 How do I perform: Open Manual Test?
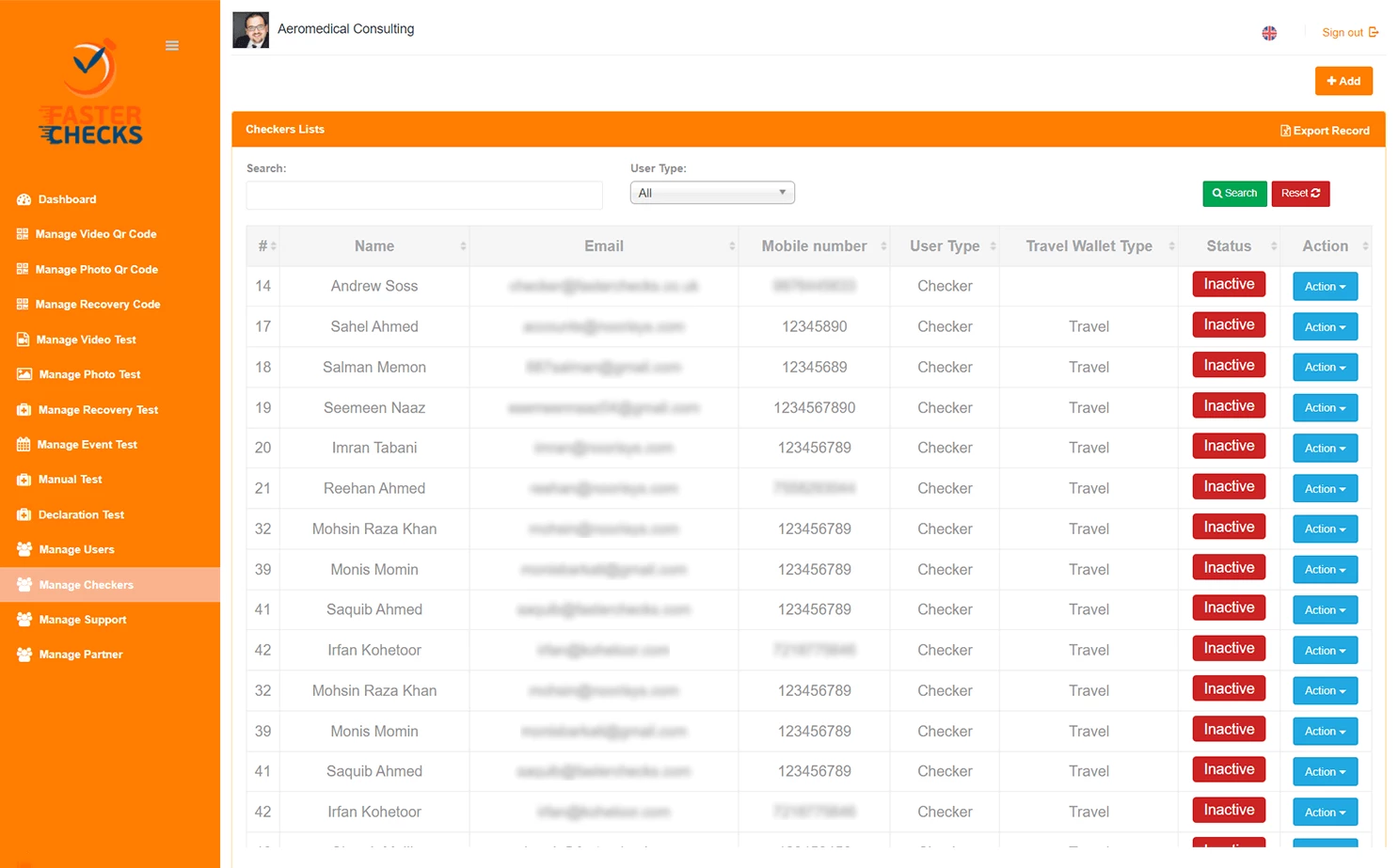[69, 479]
